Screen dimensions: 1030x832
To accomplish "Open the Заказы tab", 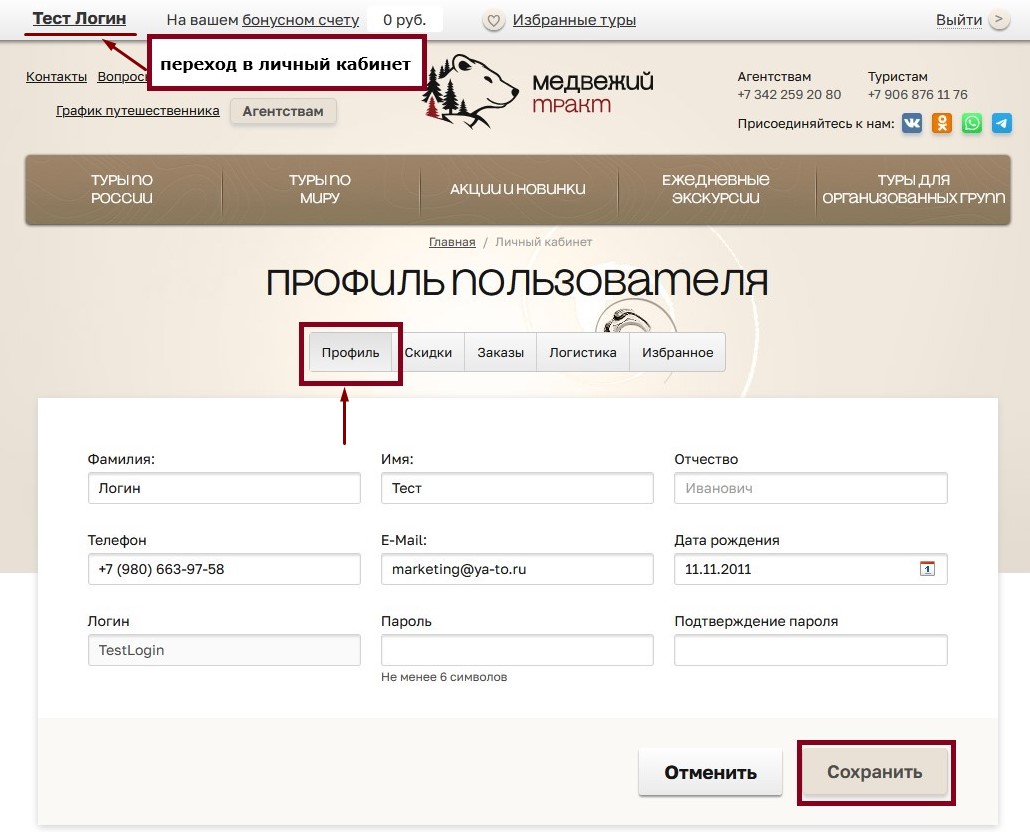I will (x=500, y=352).
